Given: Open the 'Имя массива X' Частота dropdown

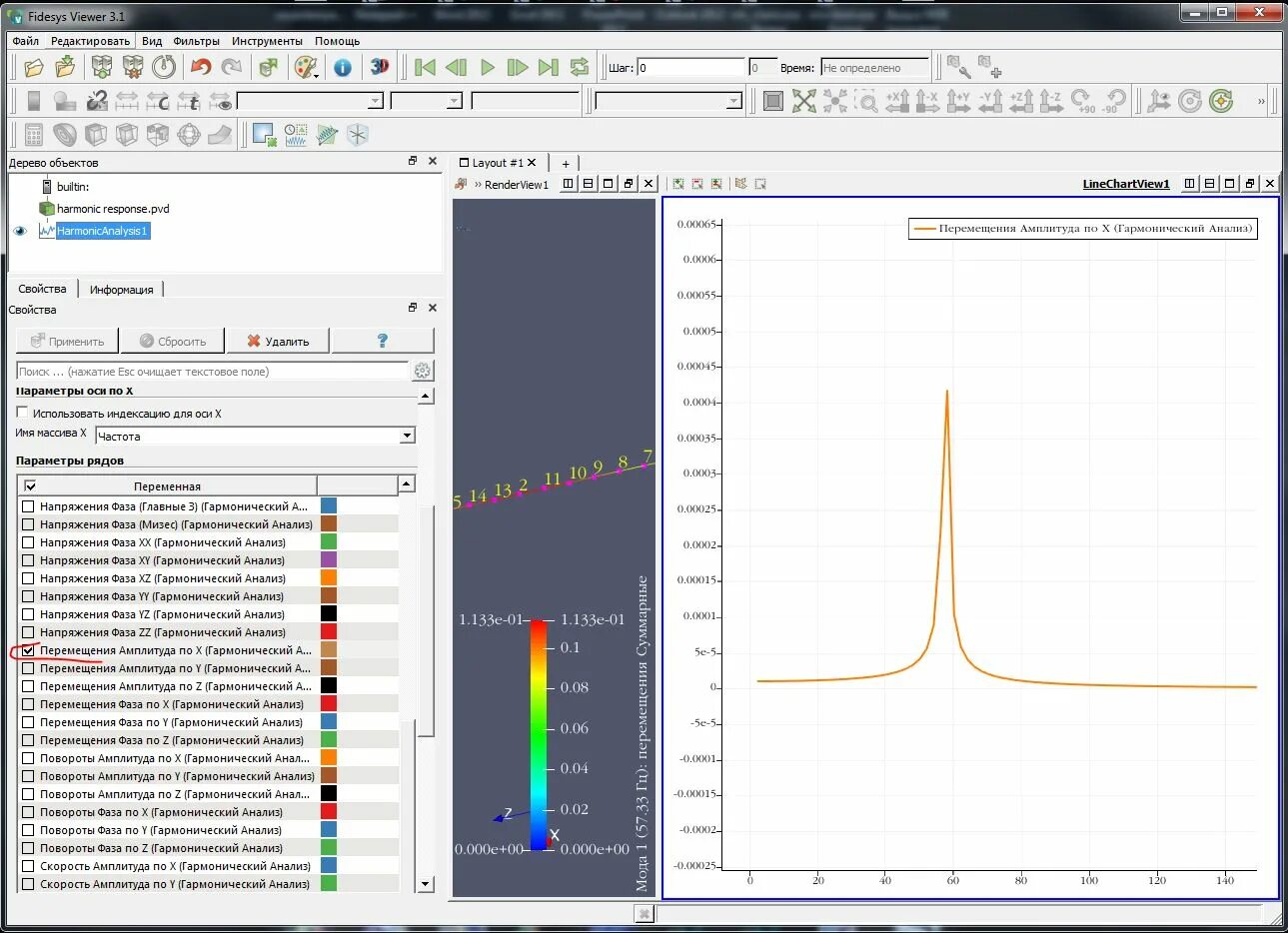Looking at the screenshot, I should 255,436.
